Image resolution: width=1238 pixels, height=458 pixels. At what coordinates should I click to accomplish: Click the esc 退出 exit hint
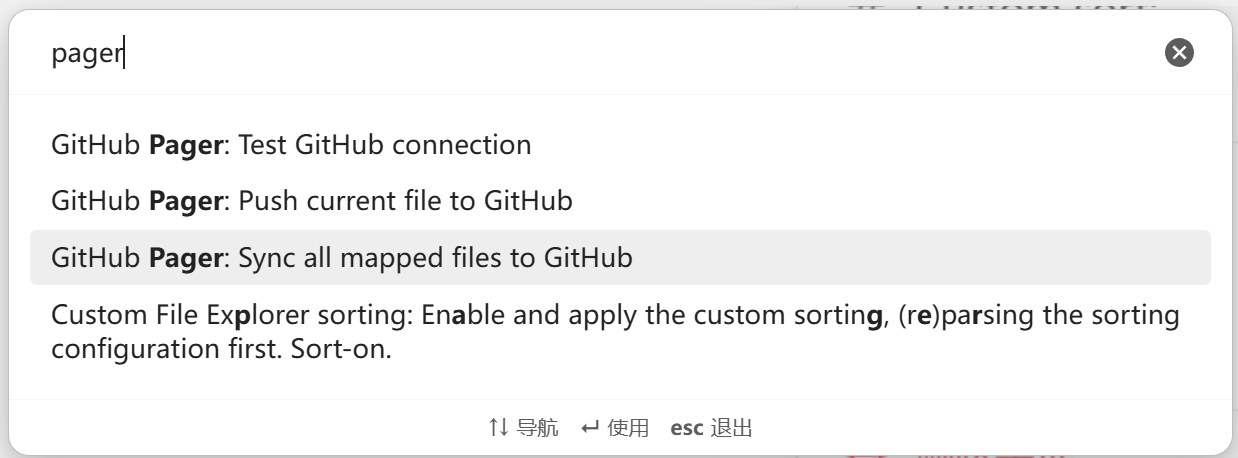[x=711, y=429]
